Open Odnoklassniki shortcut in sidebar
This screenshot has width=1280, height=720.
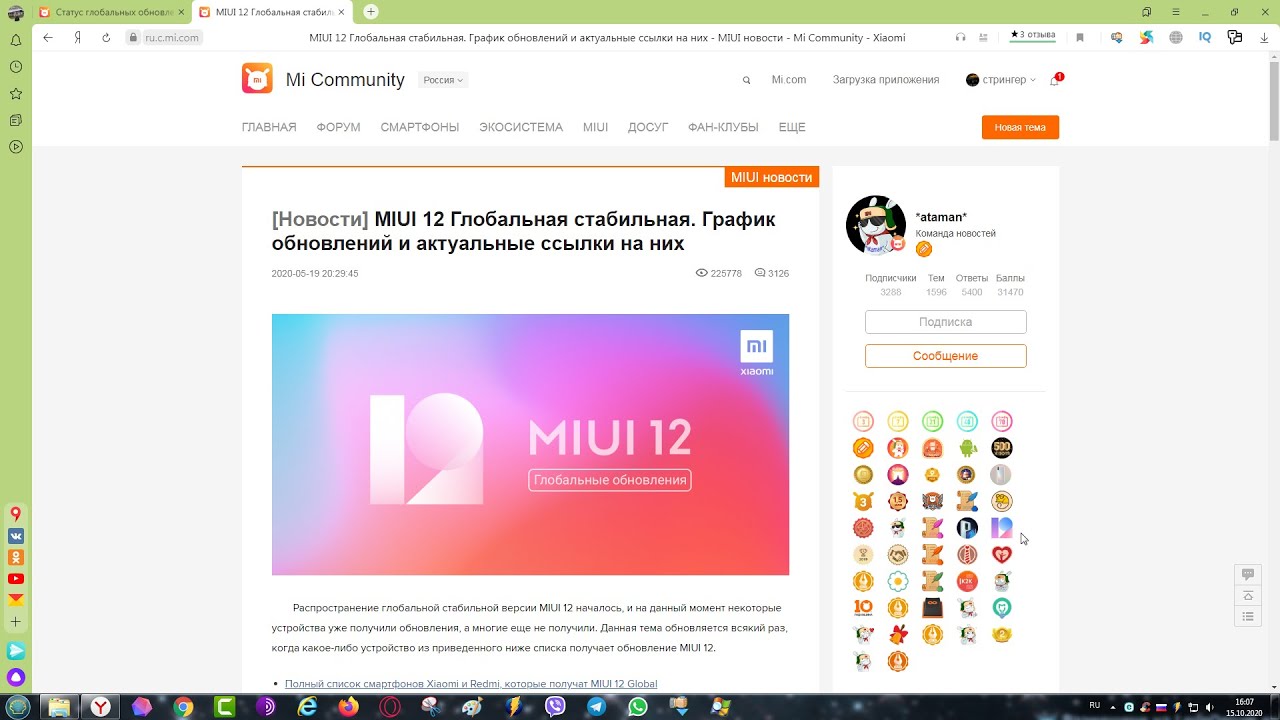(16, 557)
